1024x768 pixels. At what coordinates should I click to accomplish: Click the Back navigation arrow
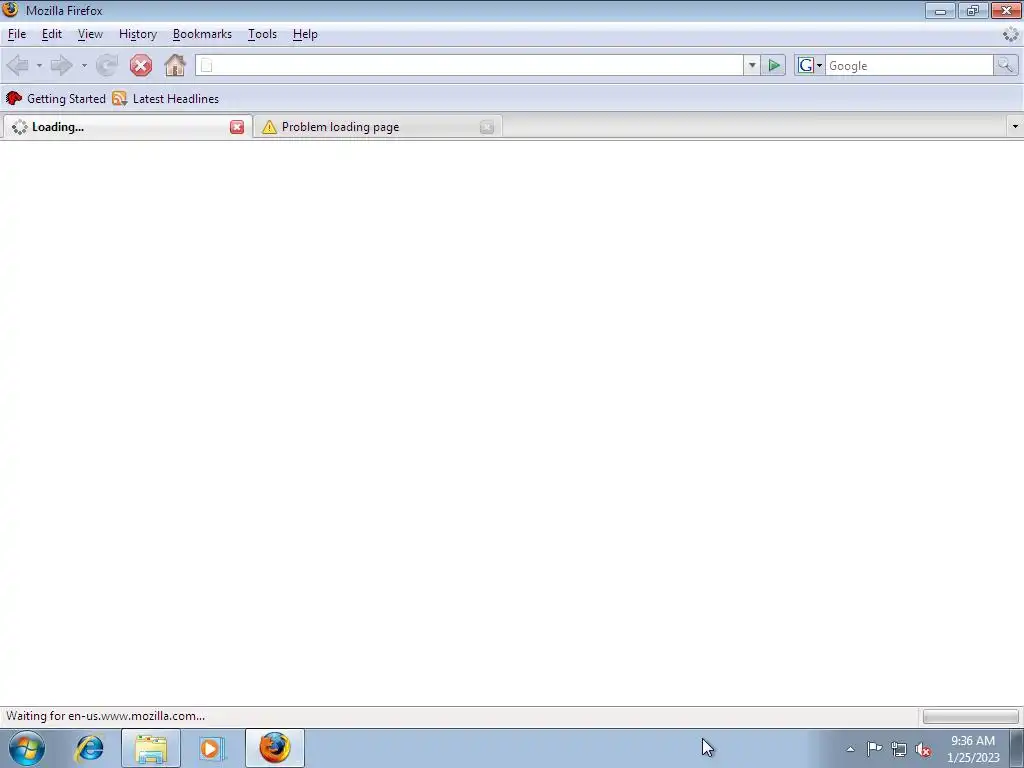18,65
